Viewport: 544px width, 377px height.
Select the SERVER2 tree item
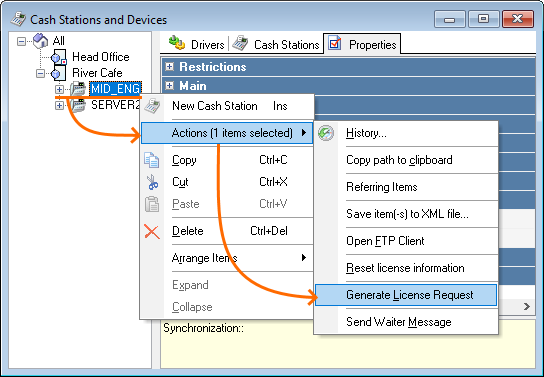tap(116, 105)
